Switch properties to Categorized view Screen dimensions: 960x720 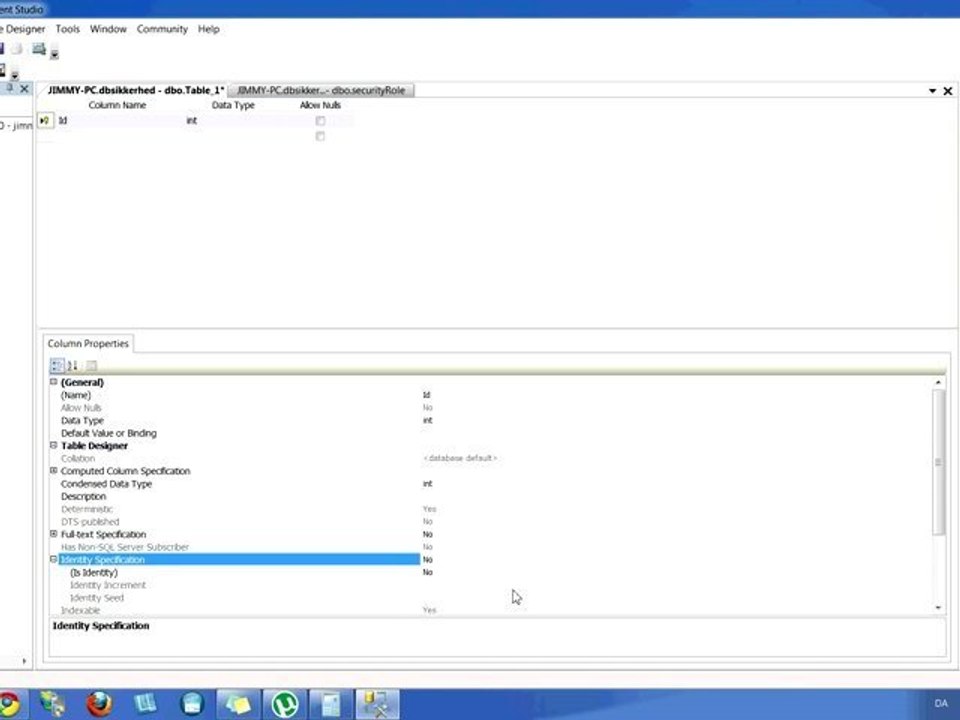tap(57, 366)
